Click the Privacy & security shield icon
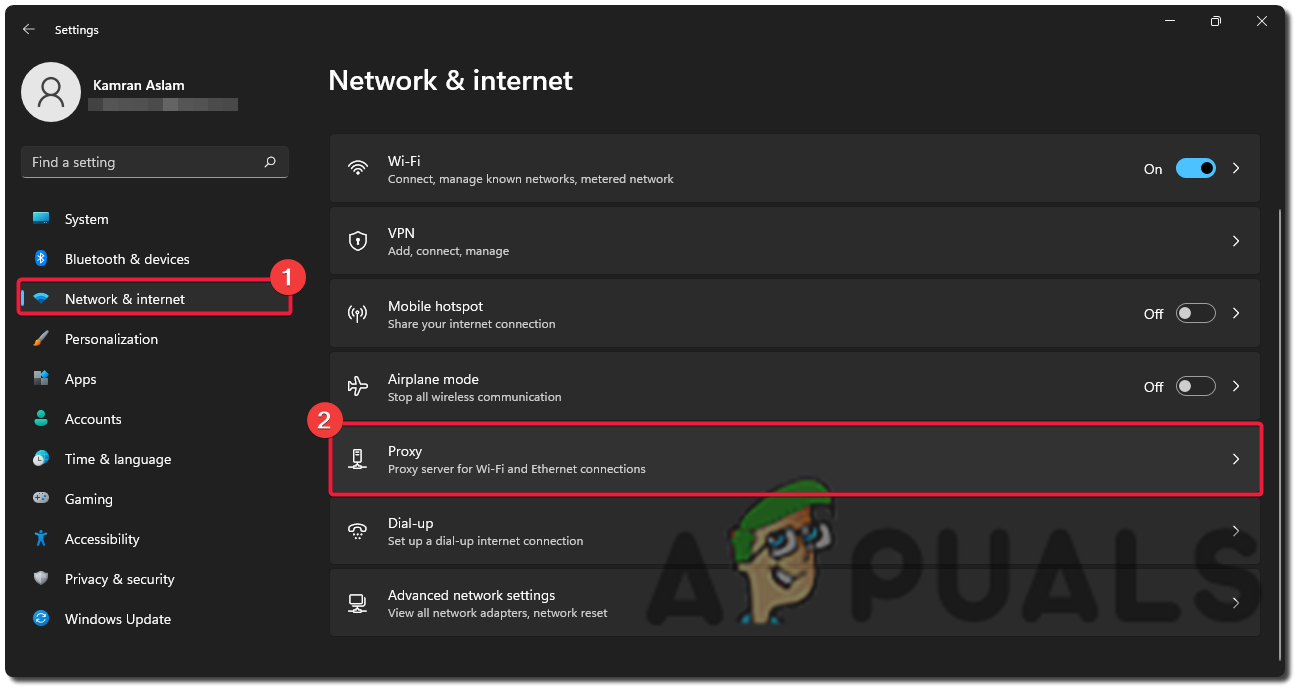 [x=41, y=579]
